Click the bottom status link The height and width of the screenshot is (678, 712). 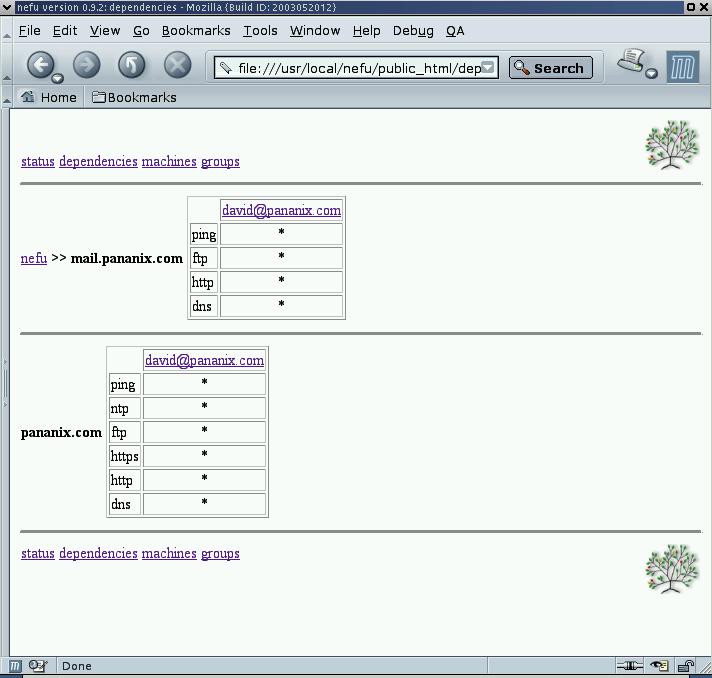pyautogui.click(x=38, y=553)
